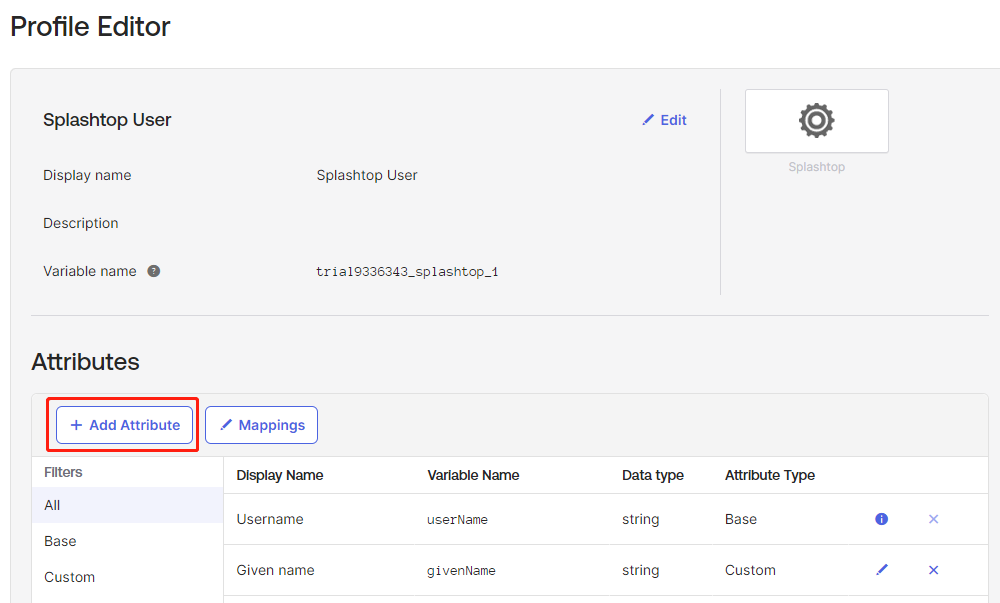This screenshot has width=1000, height=603.
Task: Click the Custom attribute type cell for Given name
Action: point(750,570)
